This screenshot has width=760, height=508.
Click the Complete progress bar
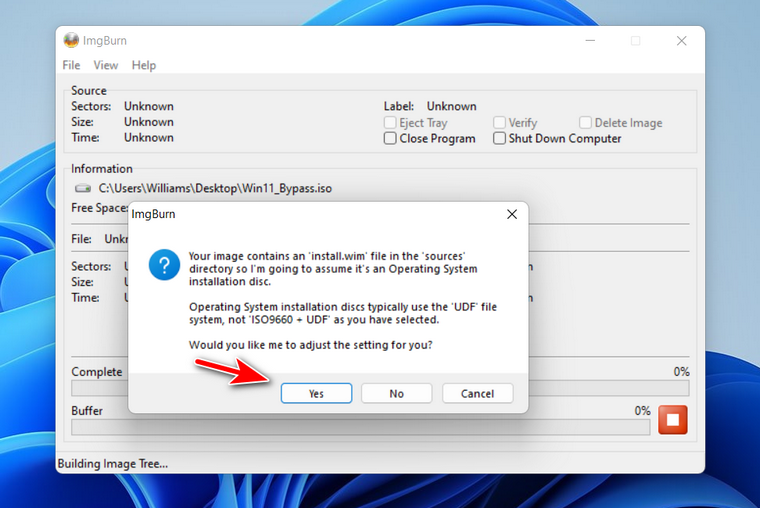coord(380,388)
